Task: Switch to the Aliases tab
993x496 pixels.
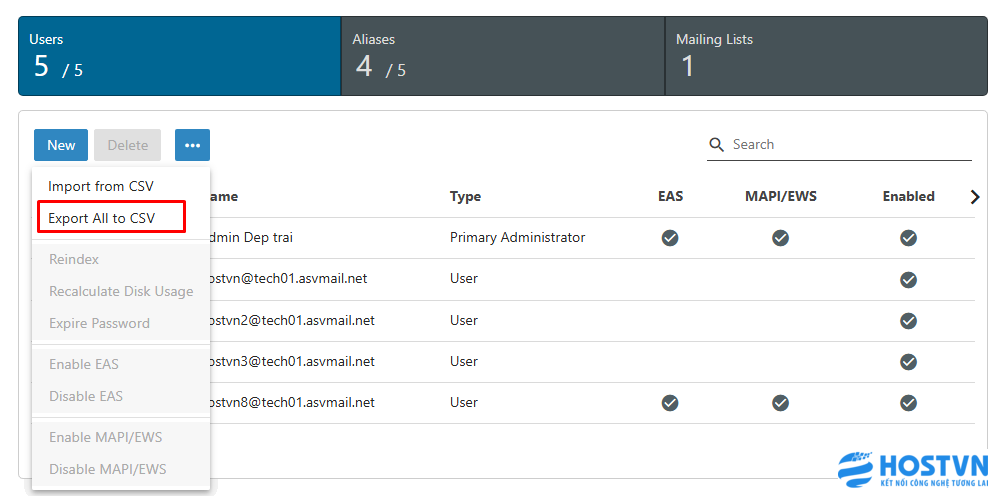Action: (503, 56)
